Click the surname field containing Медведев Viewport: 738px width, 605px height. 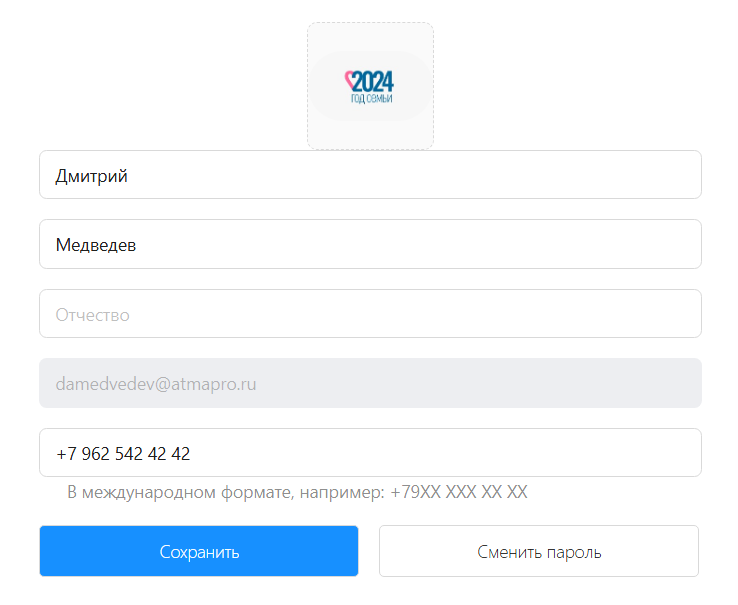[x=370, y=244]
